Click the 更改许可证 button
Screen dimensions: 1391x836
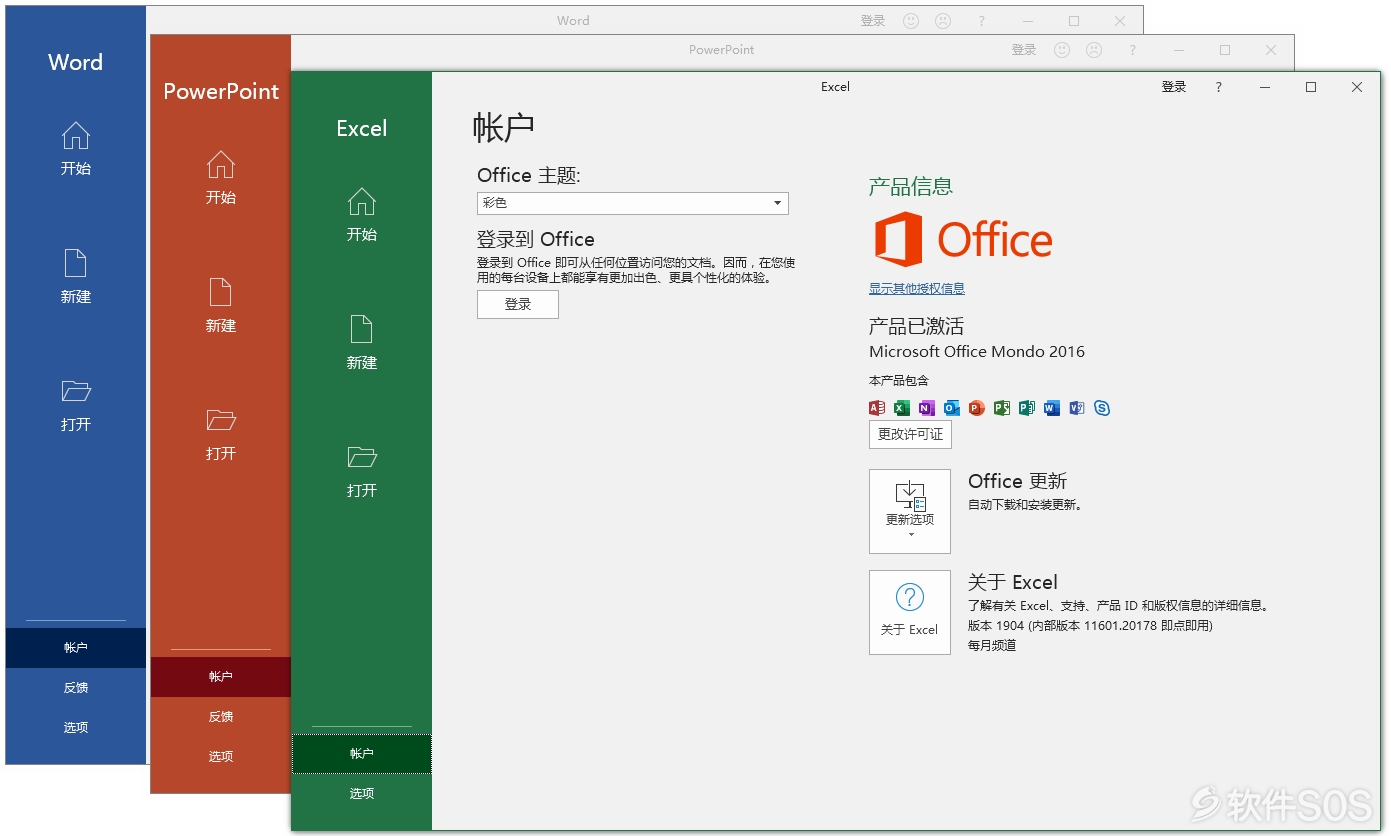click(x=910, y=435)
